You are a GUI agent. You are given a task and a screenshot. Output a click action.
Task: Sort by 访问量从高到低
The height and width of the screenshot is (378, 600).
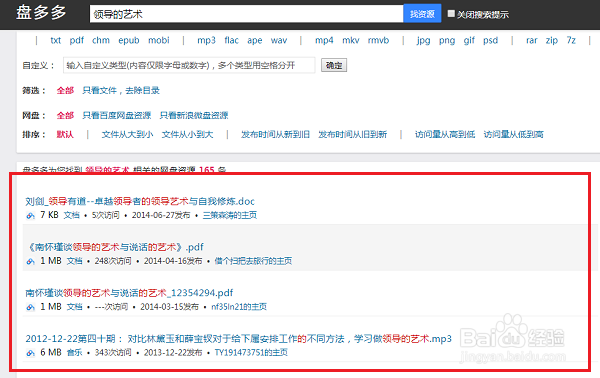[445, 134]
